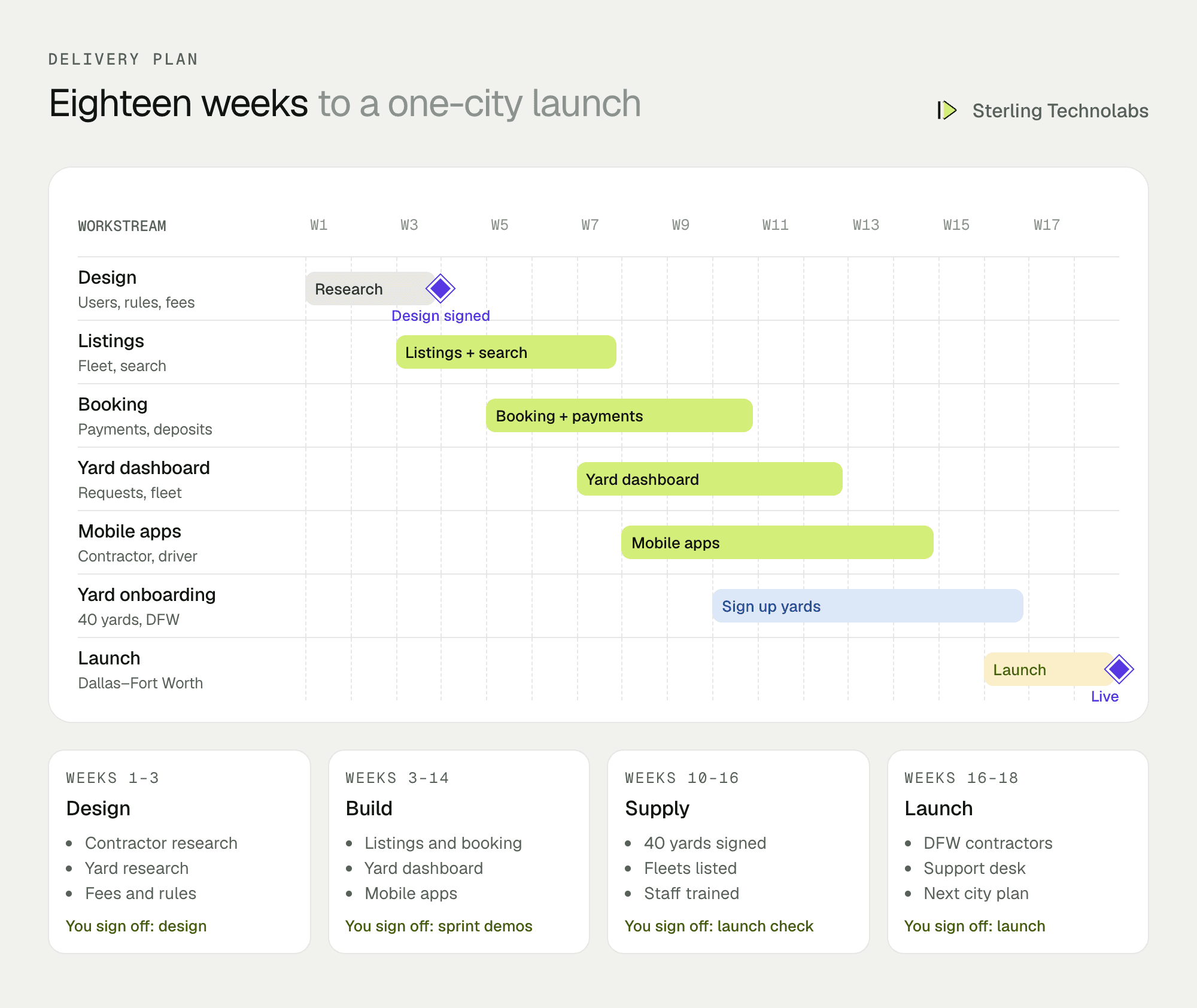Image resolution: width=1197 pixels, height=1008 pixels.
Task: Click the W15 week column header
Action: click(x=956, y=225)
